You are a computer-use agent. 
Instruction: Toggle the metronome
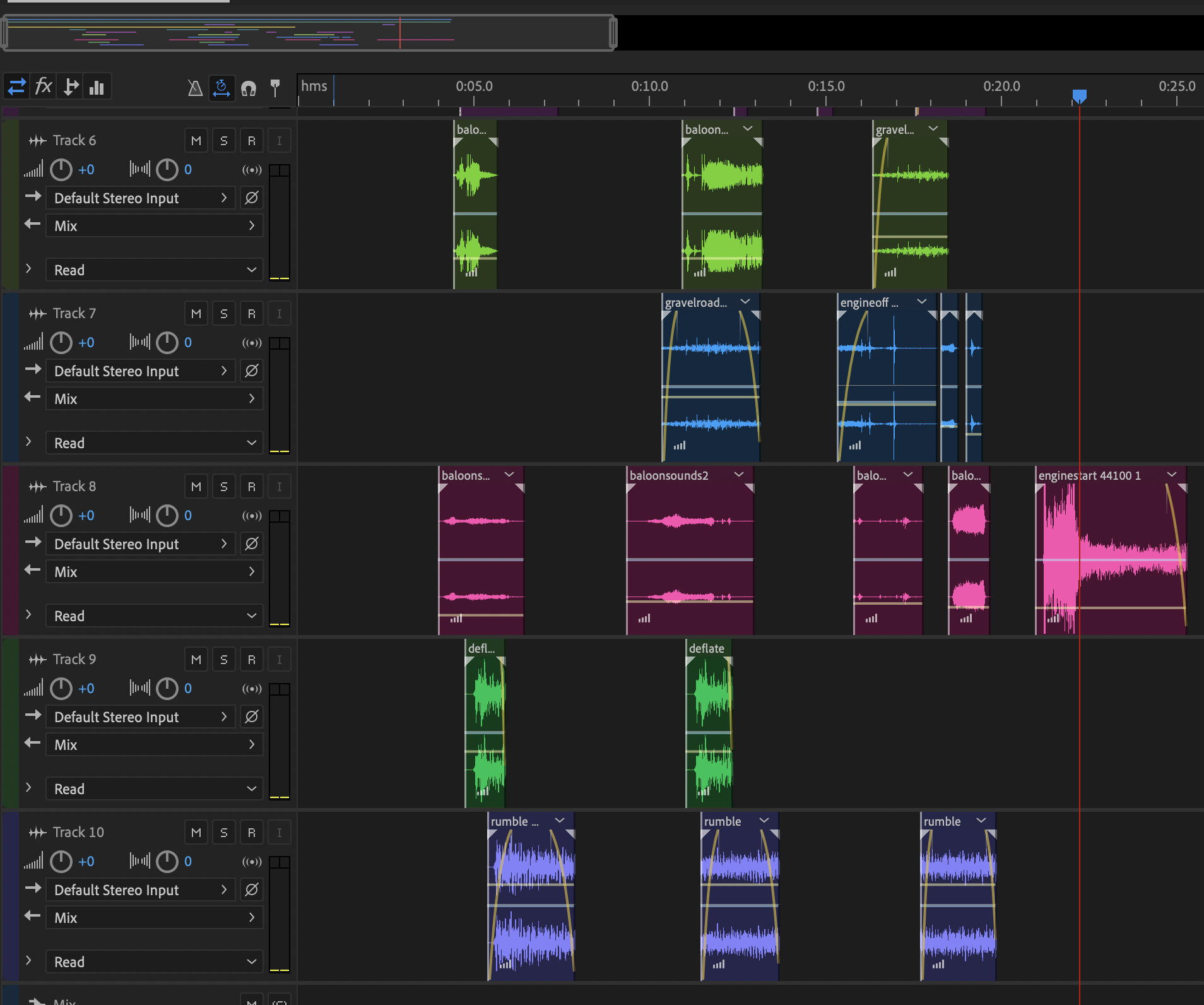195,88
